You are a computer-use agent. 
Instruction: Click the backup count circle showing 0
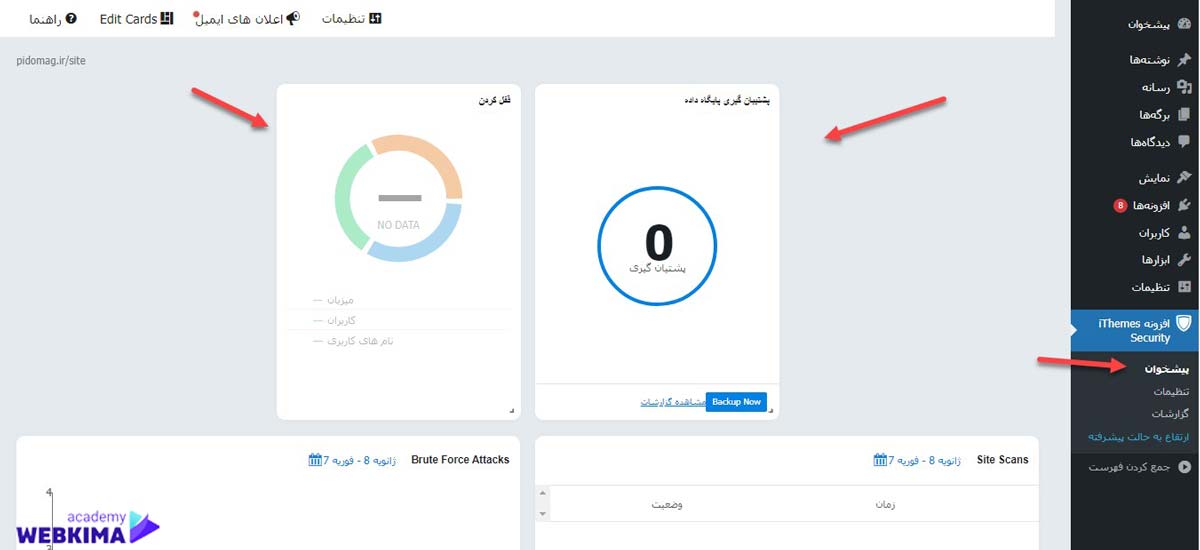(658, 245)
